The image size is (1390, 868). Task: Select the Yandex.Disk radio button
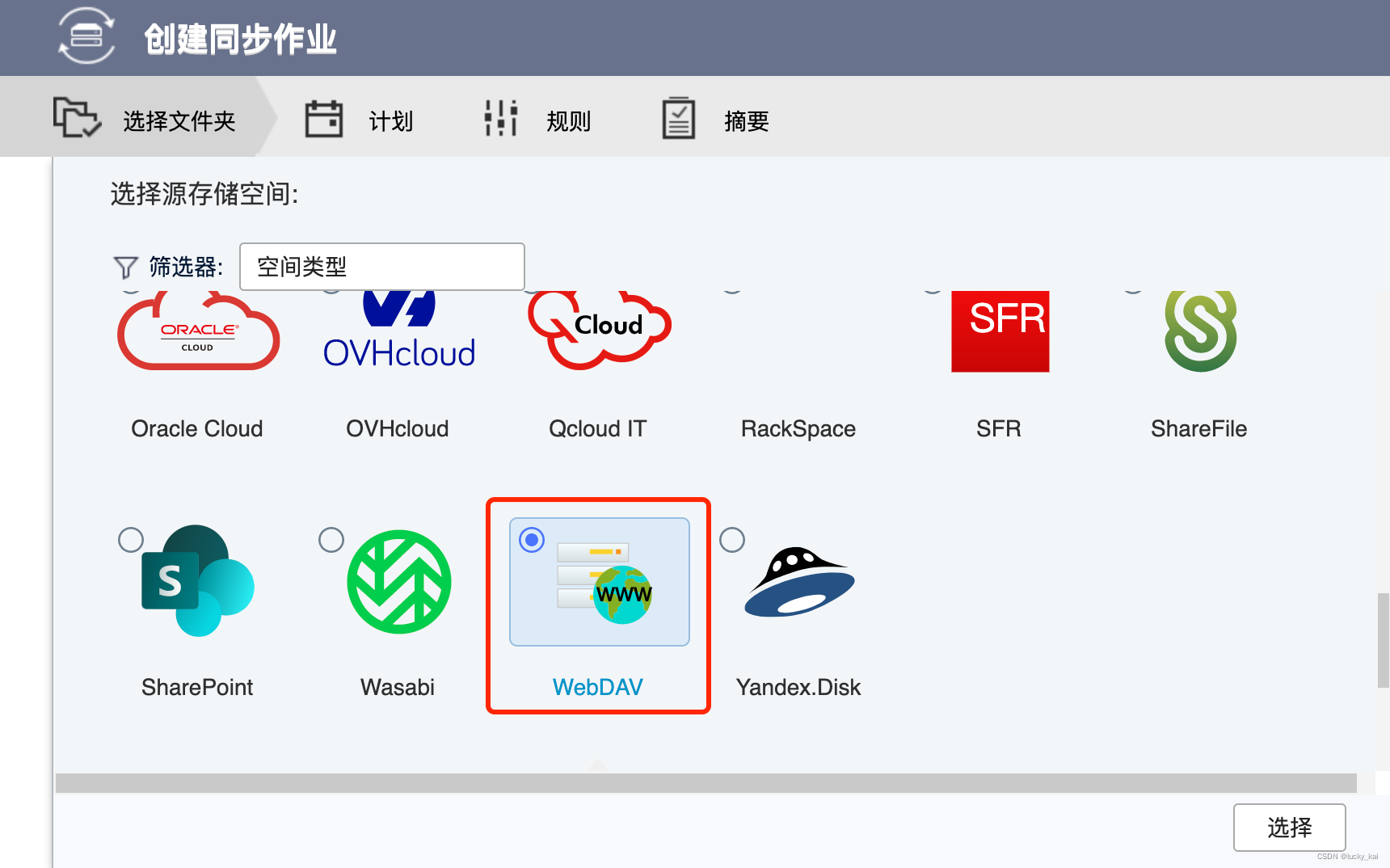tap(732, 540)
